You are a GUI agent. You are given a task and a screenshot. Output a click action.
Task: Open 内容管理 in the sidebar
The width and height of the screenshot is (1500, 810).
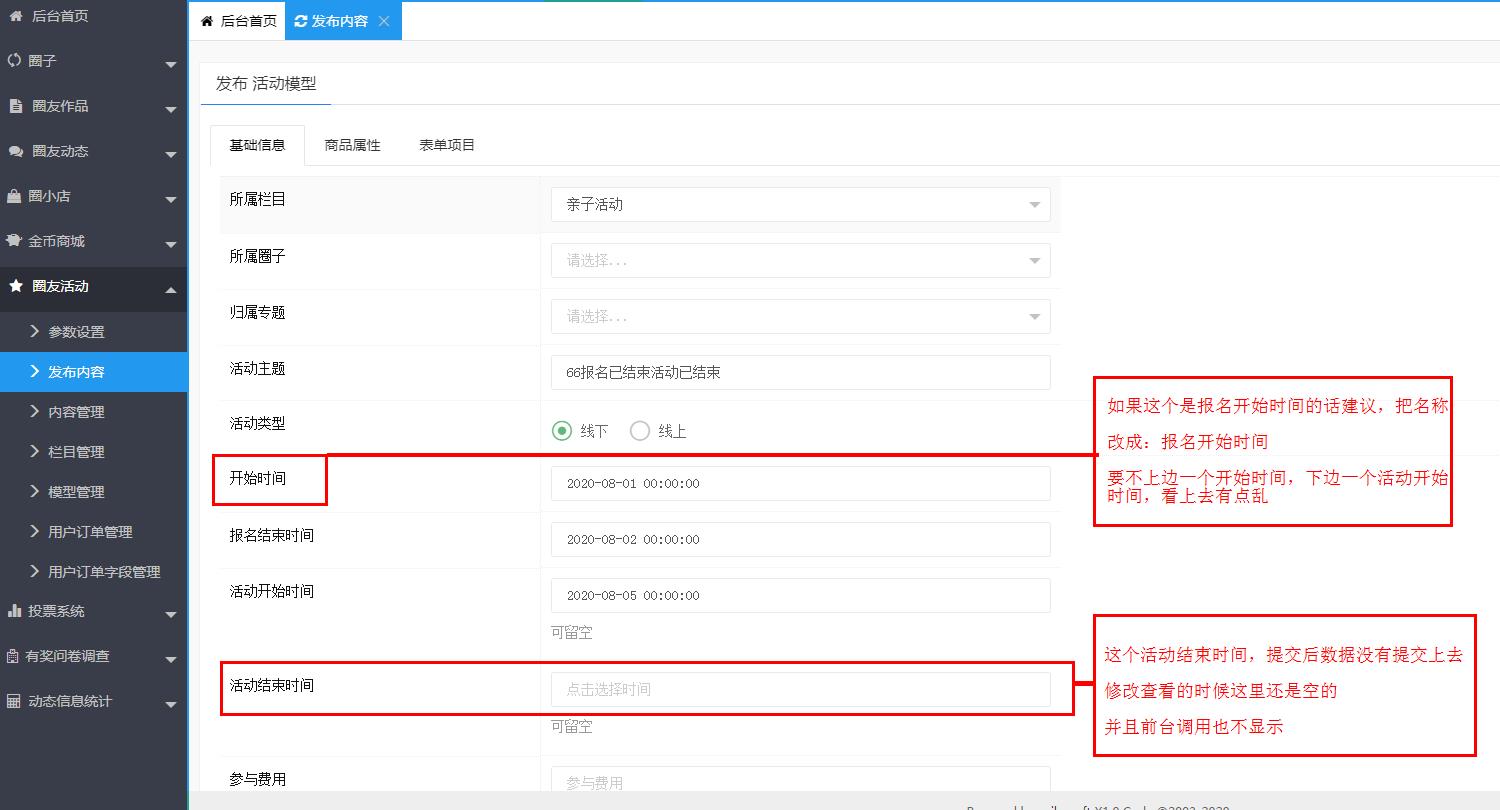tap(76, 412)
